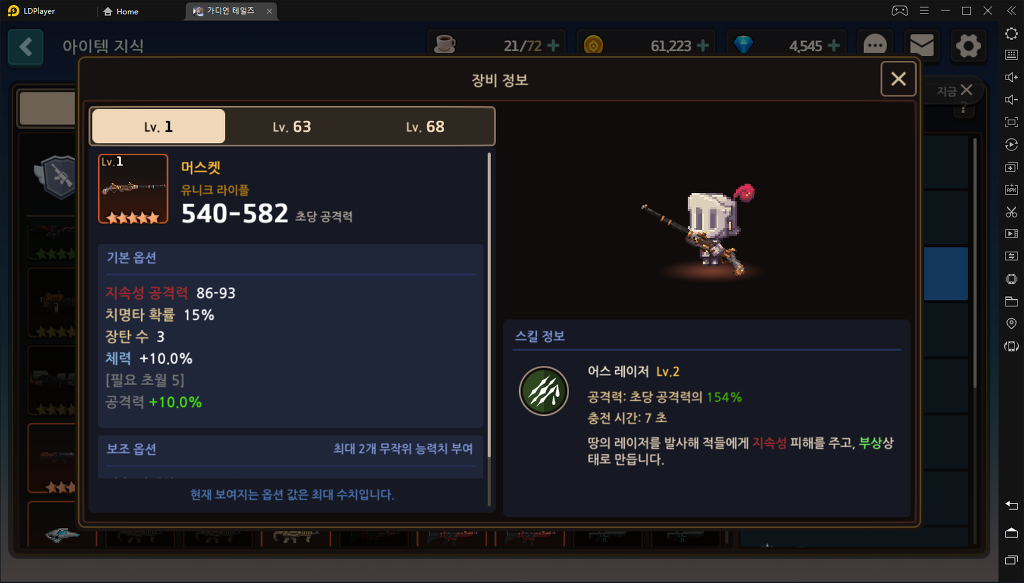Viewport: 1024px width, 583px height.
Task: Click the knight character preview
Action: pos(707,228)
